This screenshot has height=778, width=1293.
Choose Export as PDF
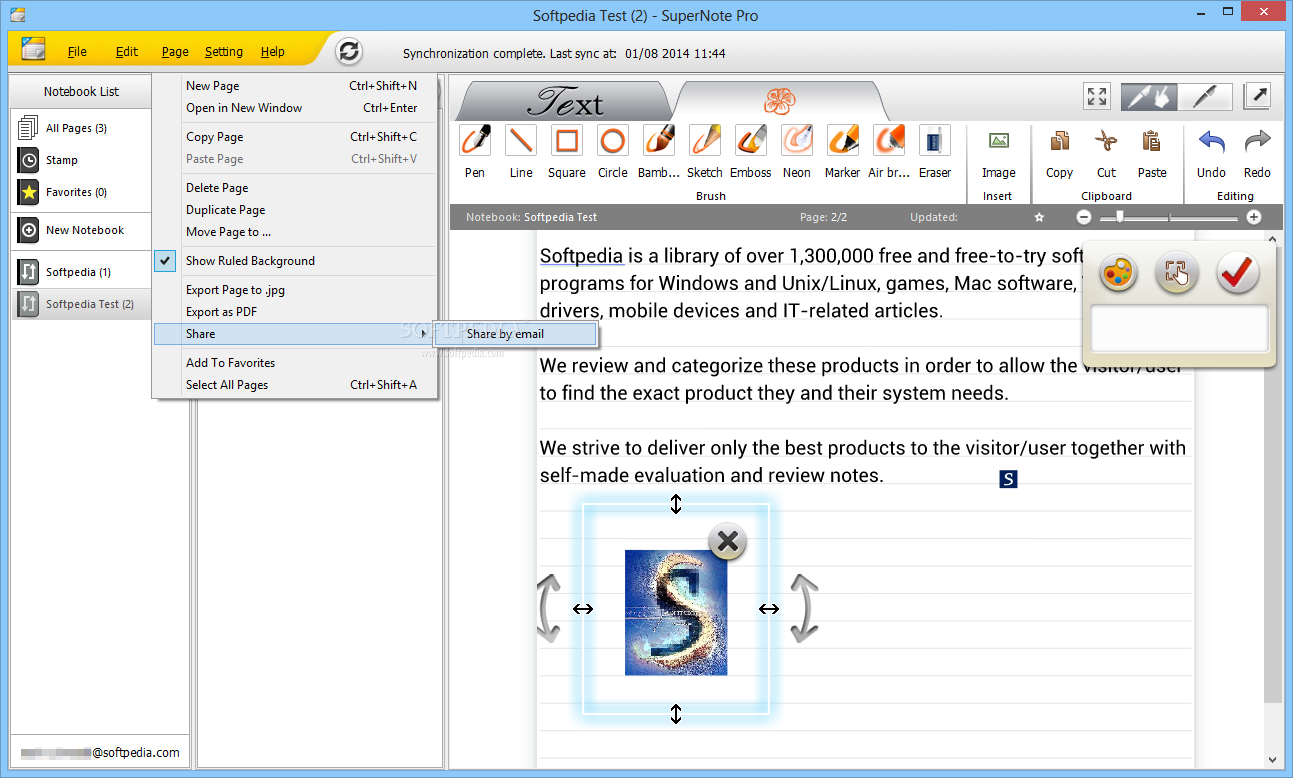coord(295,312)
